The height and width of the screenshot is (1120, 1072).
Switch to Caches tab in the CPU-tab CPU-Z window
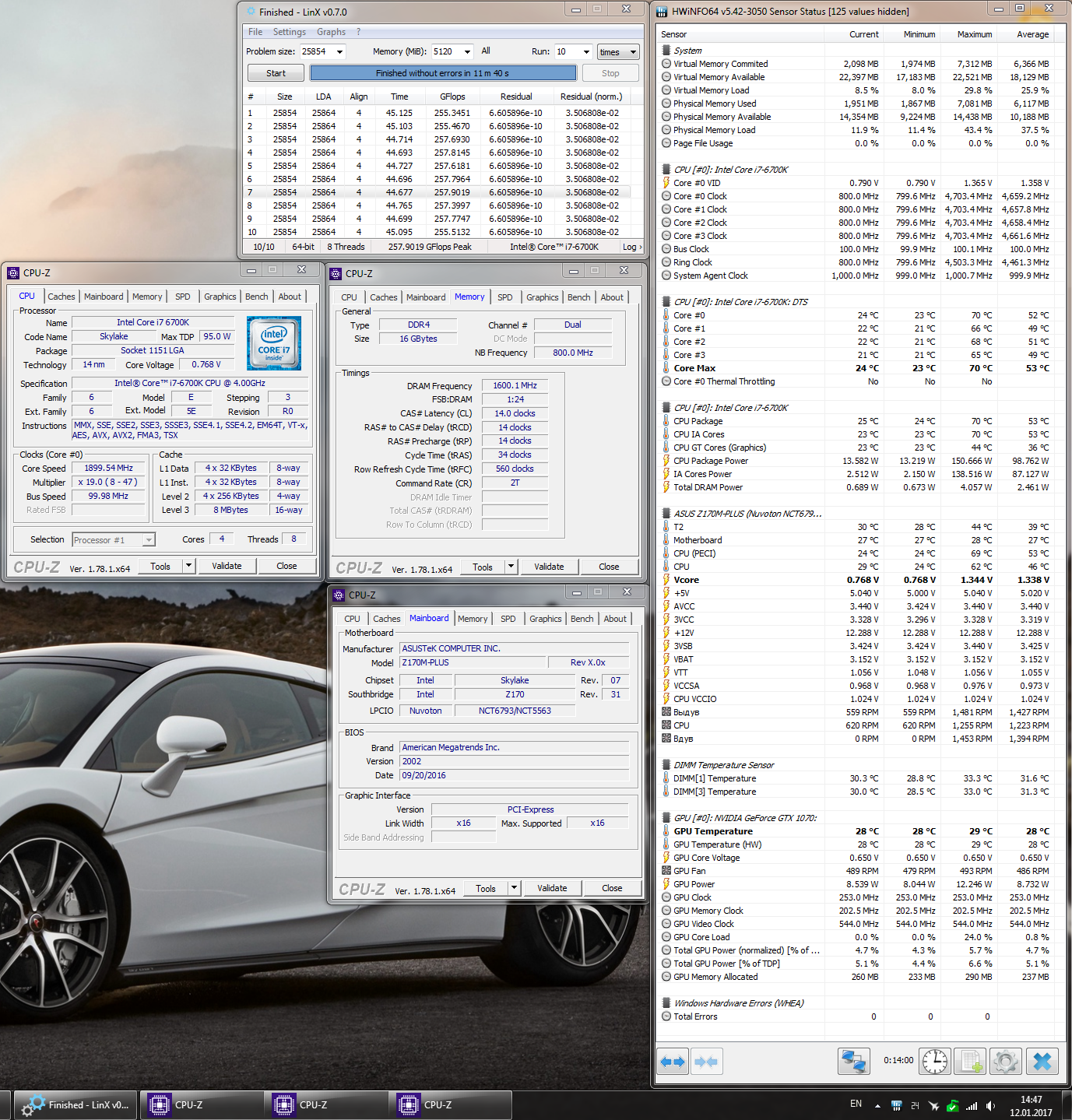click(x=62, y=297)
